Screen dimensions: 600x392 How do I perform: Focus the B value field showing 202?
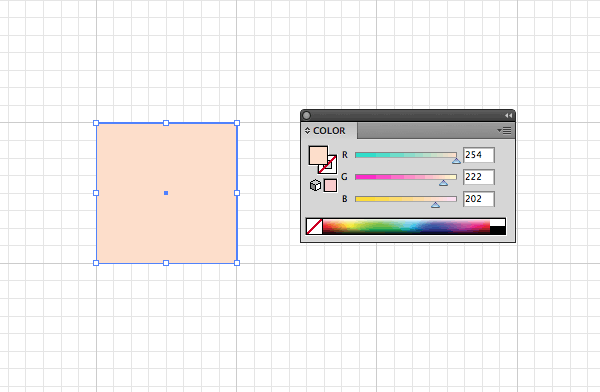479,199
